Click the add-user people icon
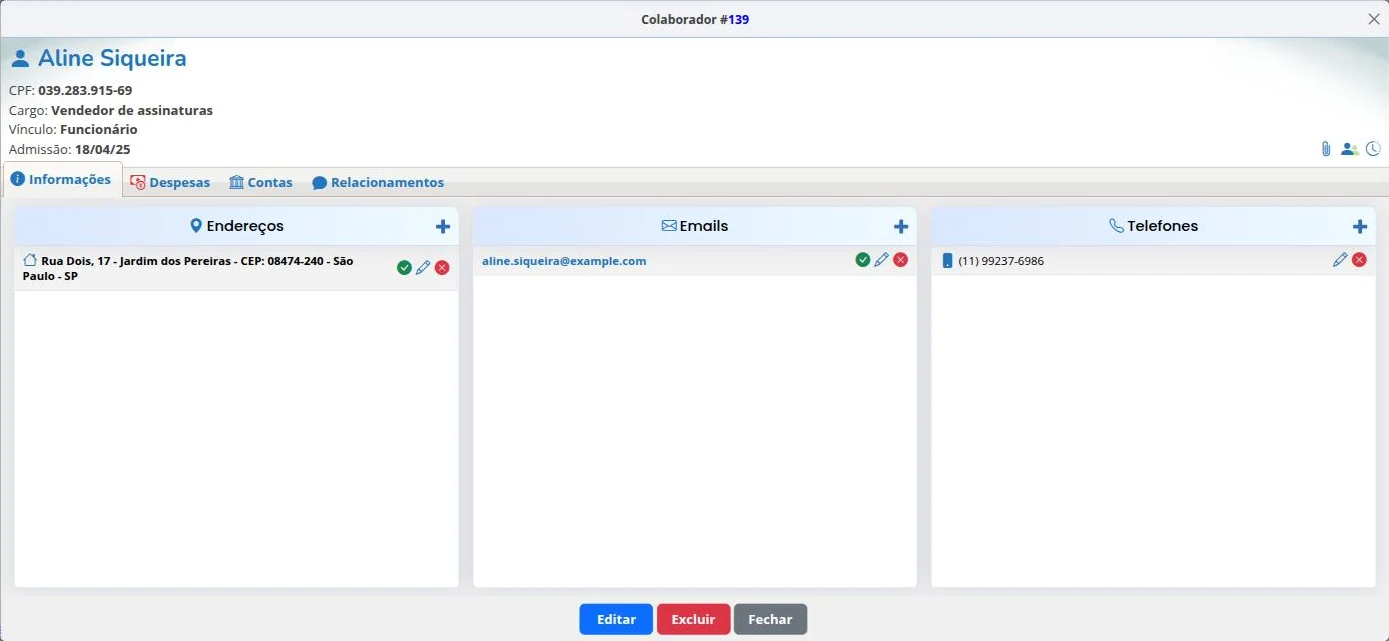 1350,149
